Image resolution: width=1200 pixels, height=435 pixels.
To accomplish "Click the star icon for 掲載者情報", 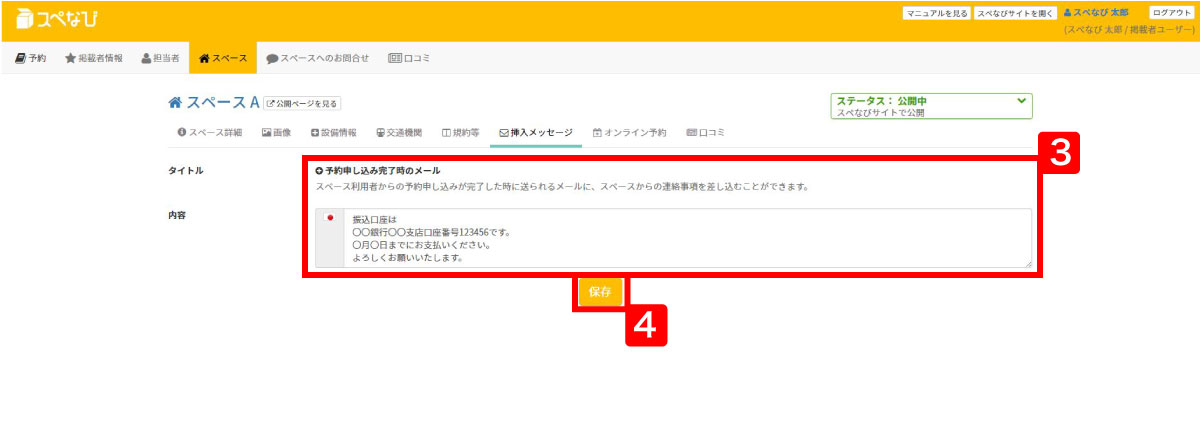I will click(70, 58).
